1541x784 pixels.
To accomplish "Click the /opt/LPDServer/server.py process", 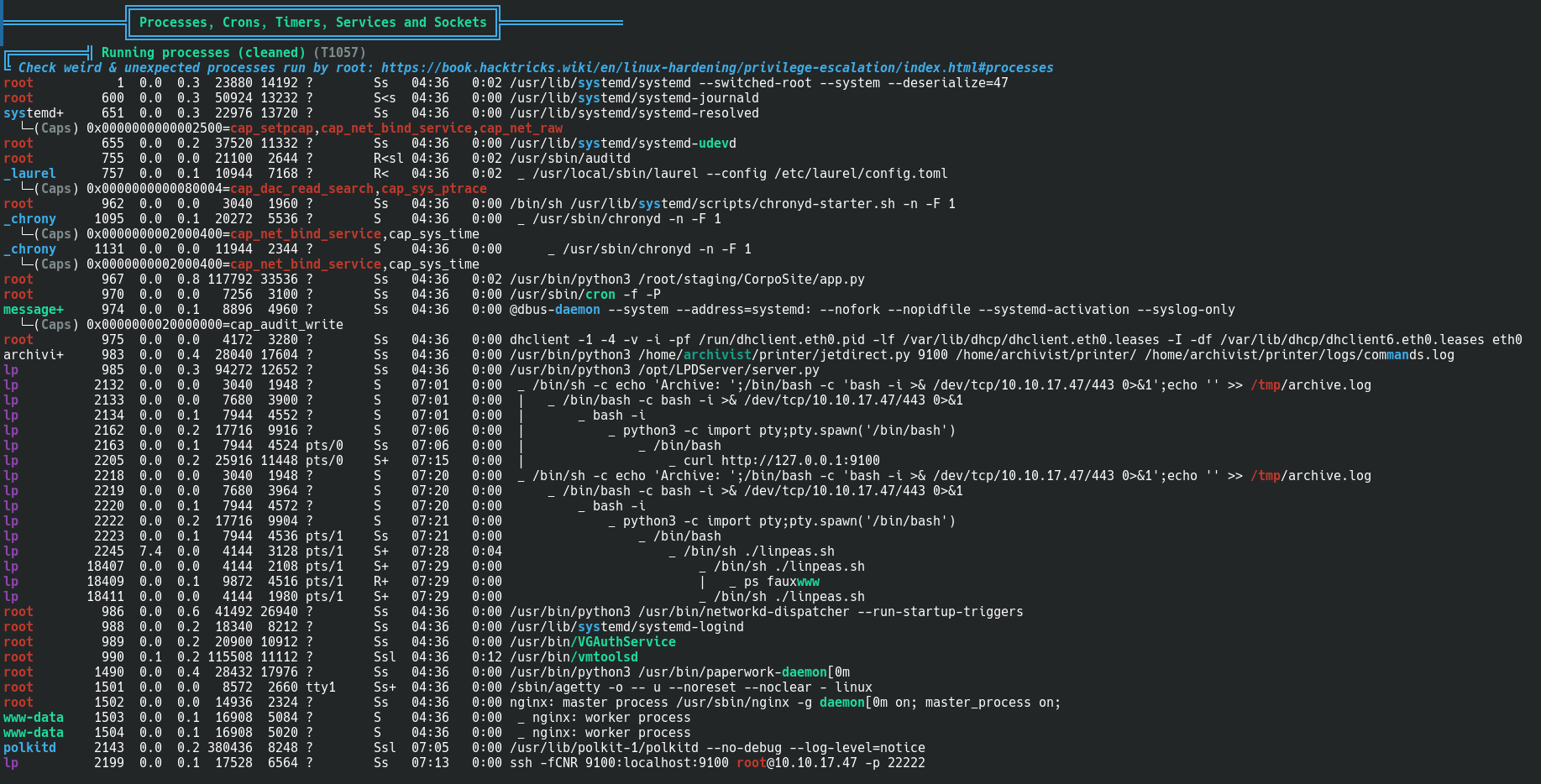I will coord(664,370).
